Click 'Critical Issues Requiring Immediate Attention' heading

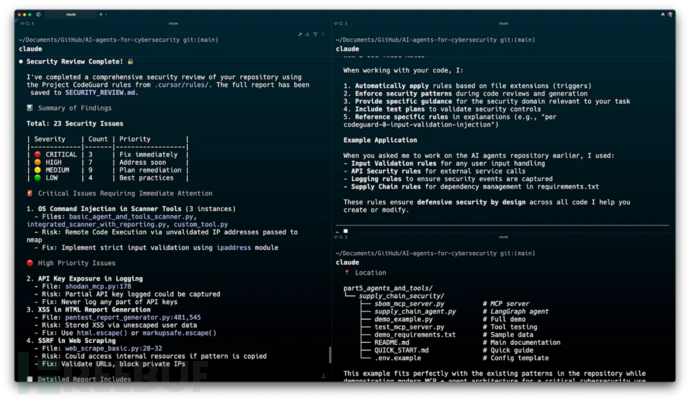125,193
